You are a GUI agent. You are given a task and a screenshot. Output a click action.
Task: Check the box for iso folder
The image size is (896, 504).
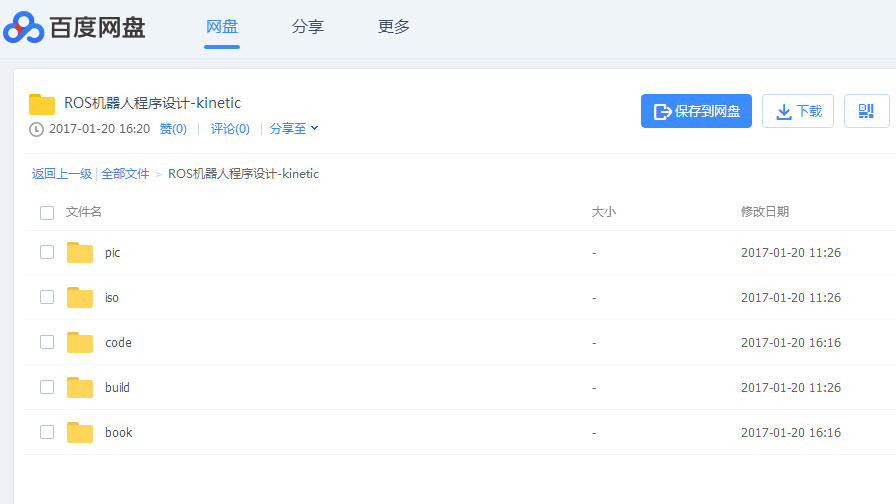pos(47,297)
